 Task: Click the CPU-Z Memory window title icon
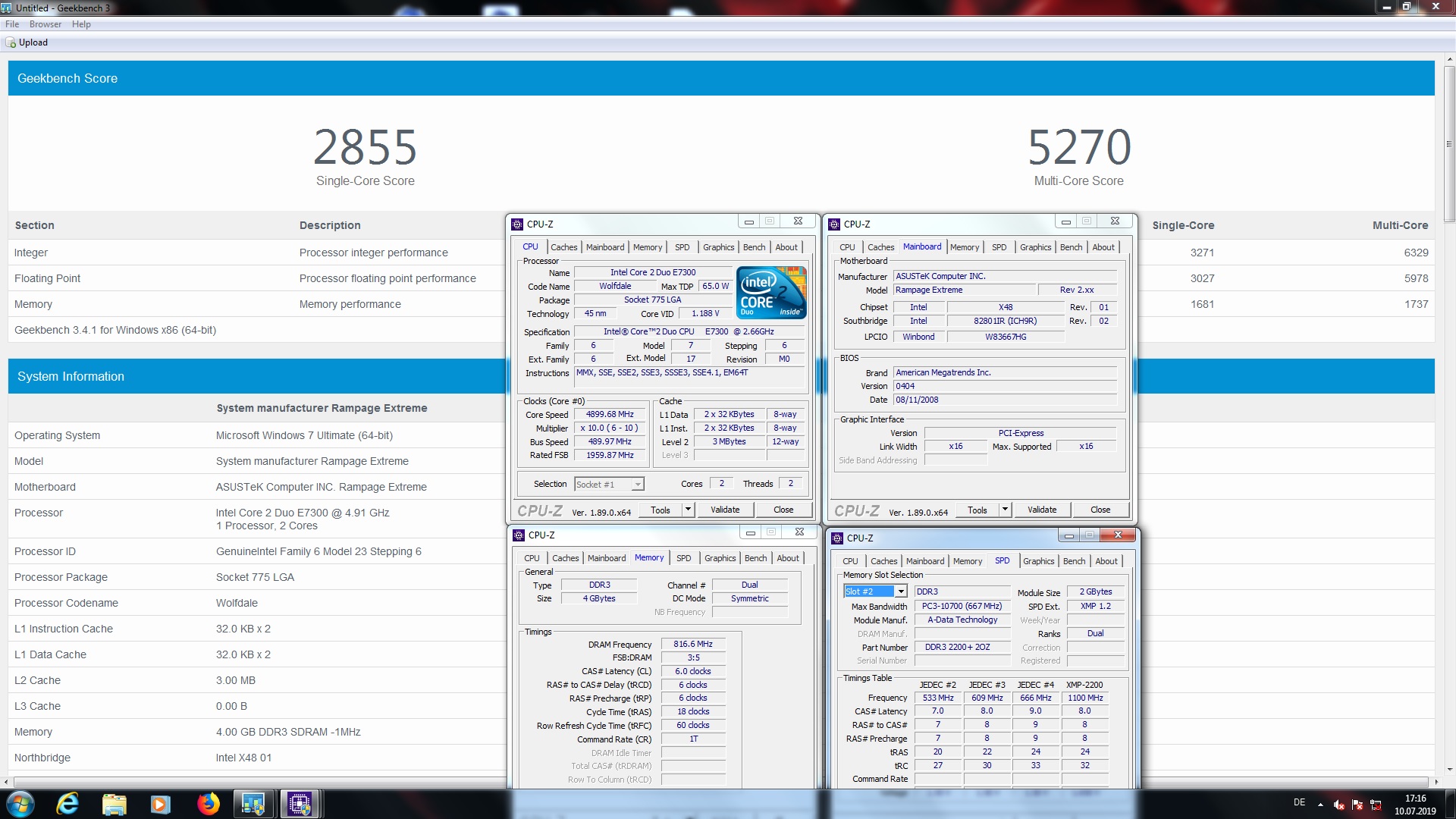519,535
